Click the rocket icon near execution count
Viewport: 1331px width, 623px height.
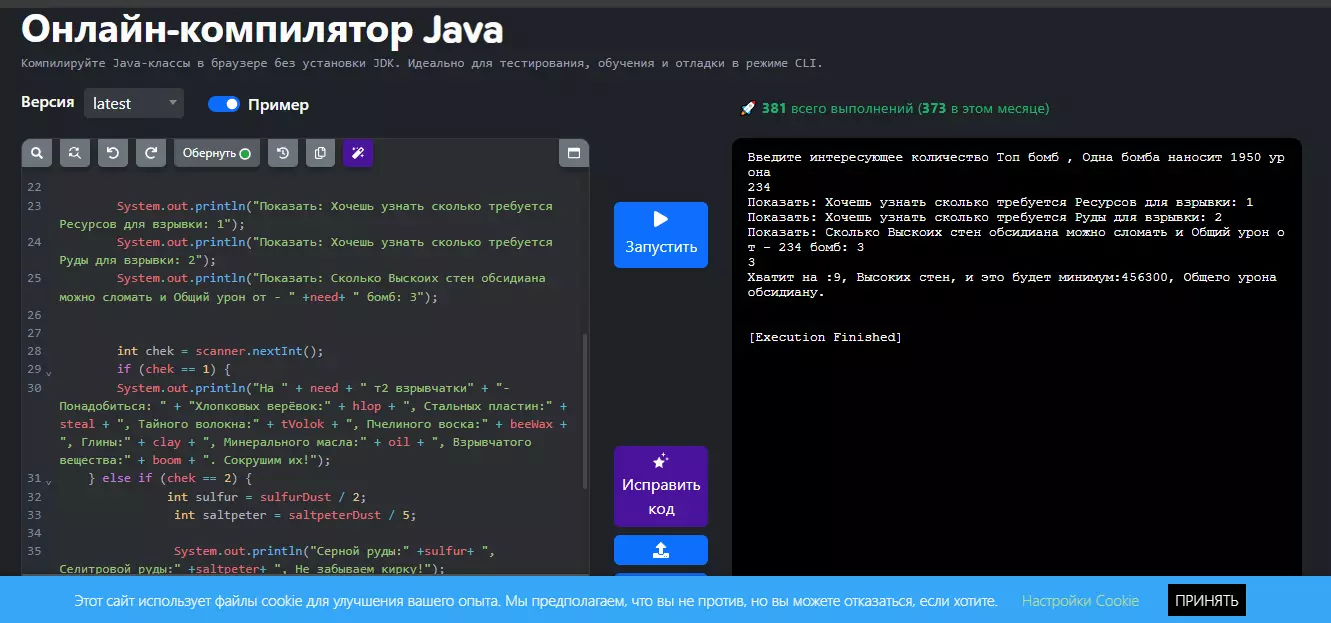pyautogui.click(x=747, y=108)
